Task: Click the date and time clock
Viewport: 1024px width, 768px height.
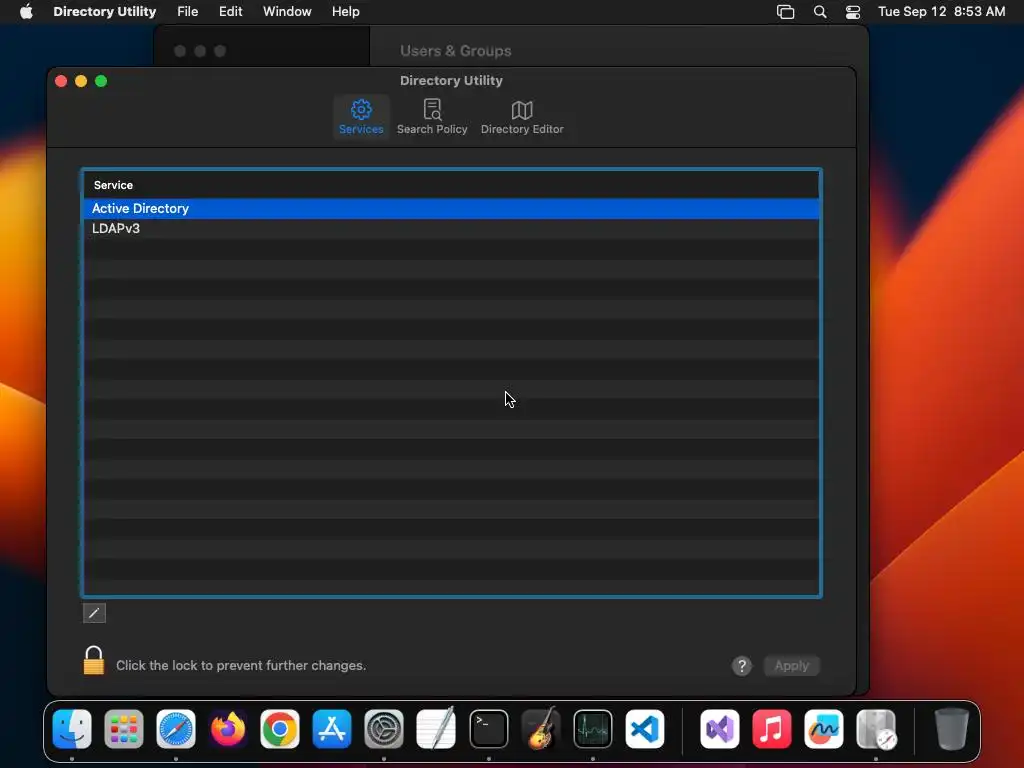Action: (941, 12)
